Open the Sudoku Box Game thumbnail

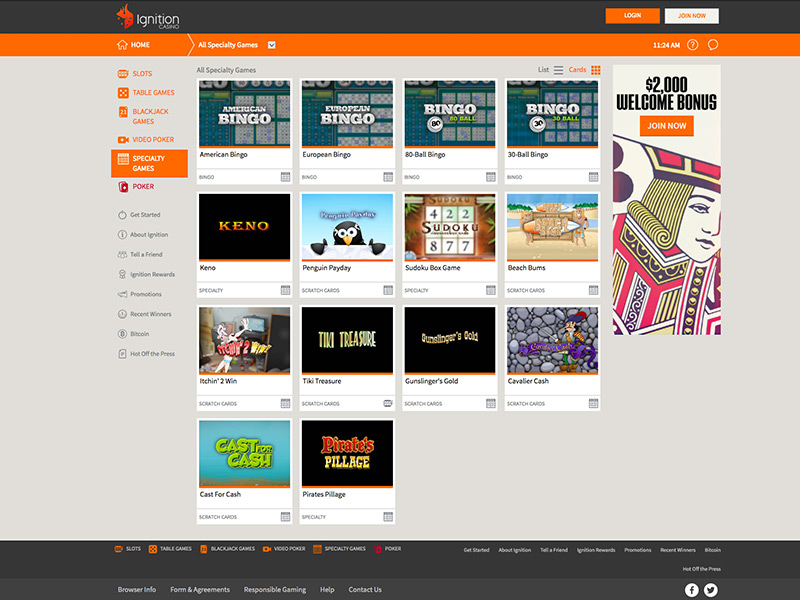(x=450, y=227)
